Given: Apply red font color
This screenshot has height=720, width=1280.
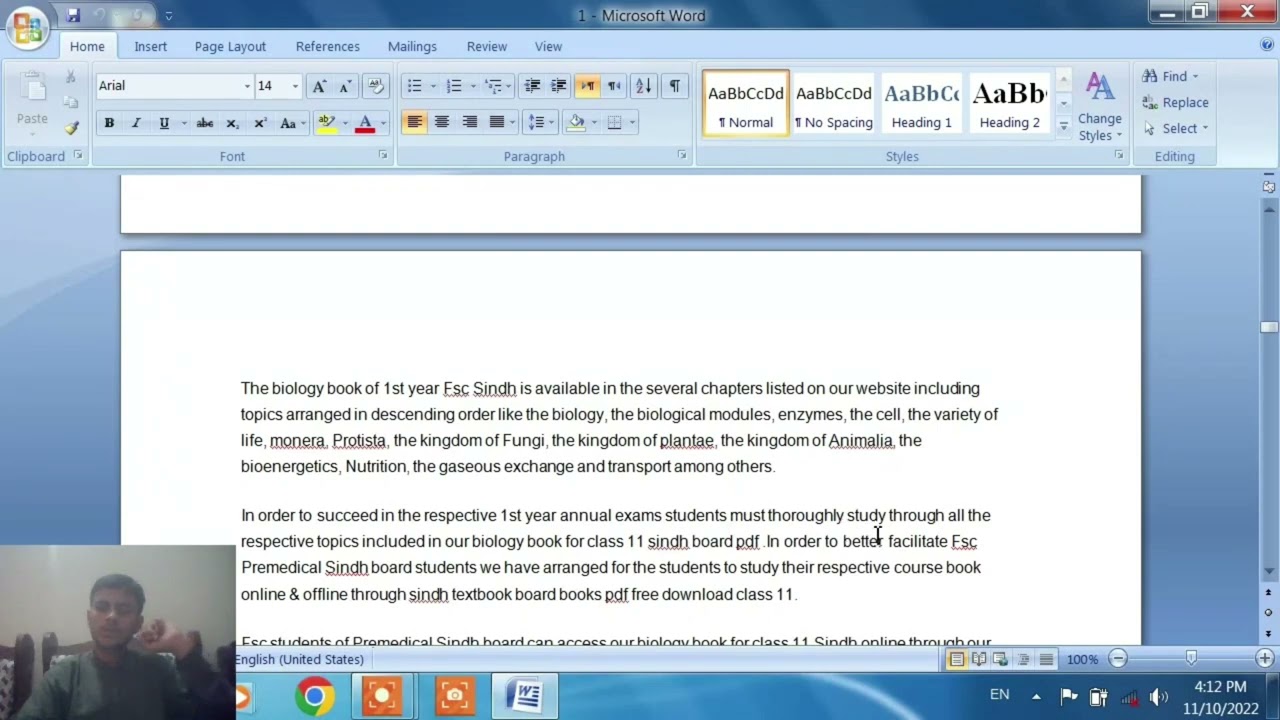Looking at the screenshot, I should click(365, 123).
